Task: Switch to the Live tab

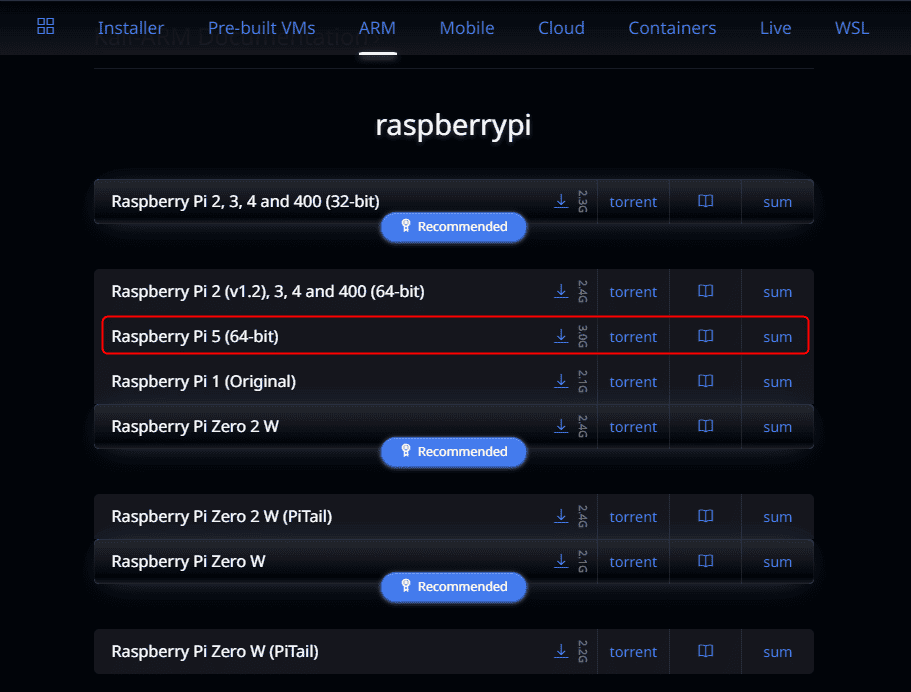Action: [x=776, y=28]
